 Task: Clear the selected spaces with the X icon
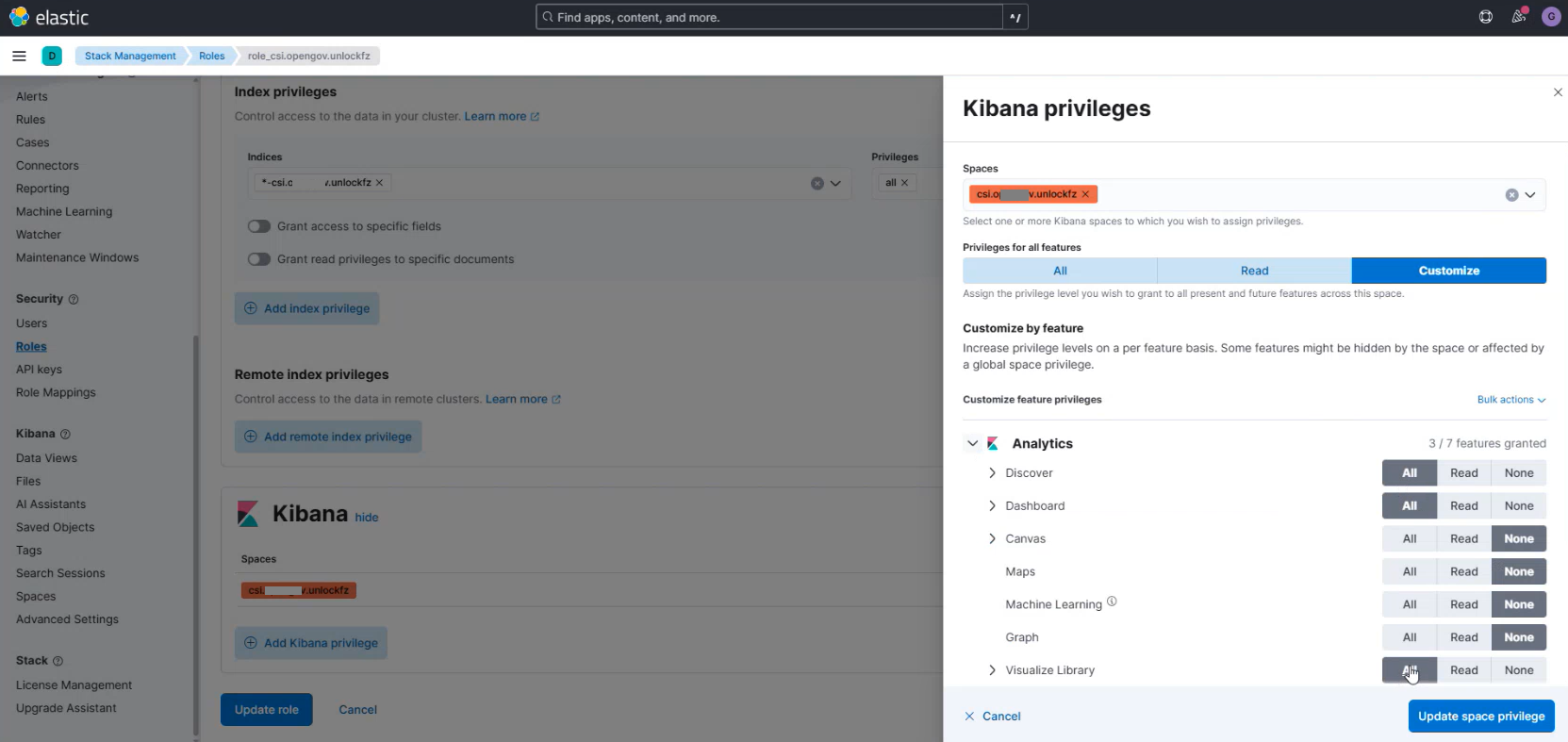pos(1511,195)
